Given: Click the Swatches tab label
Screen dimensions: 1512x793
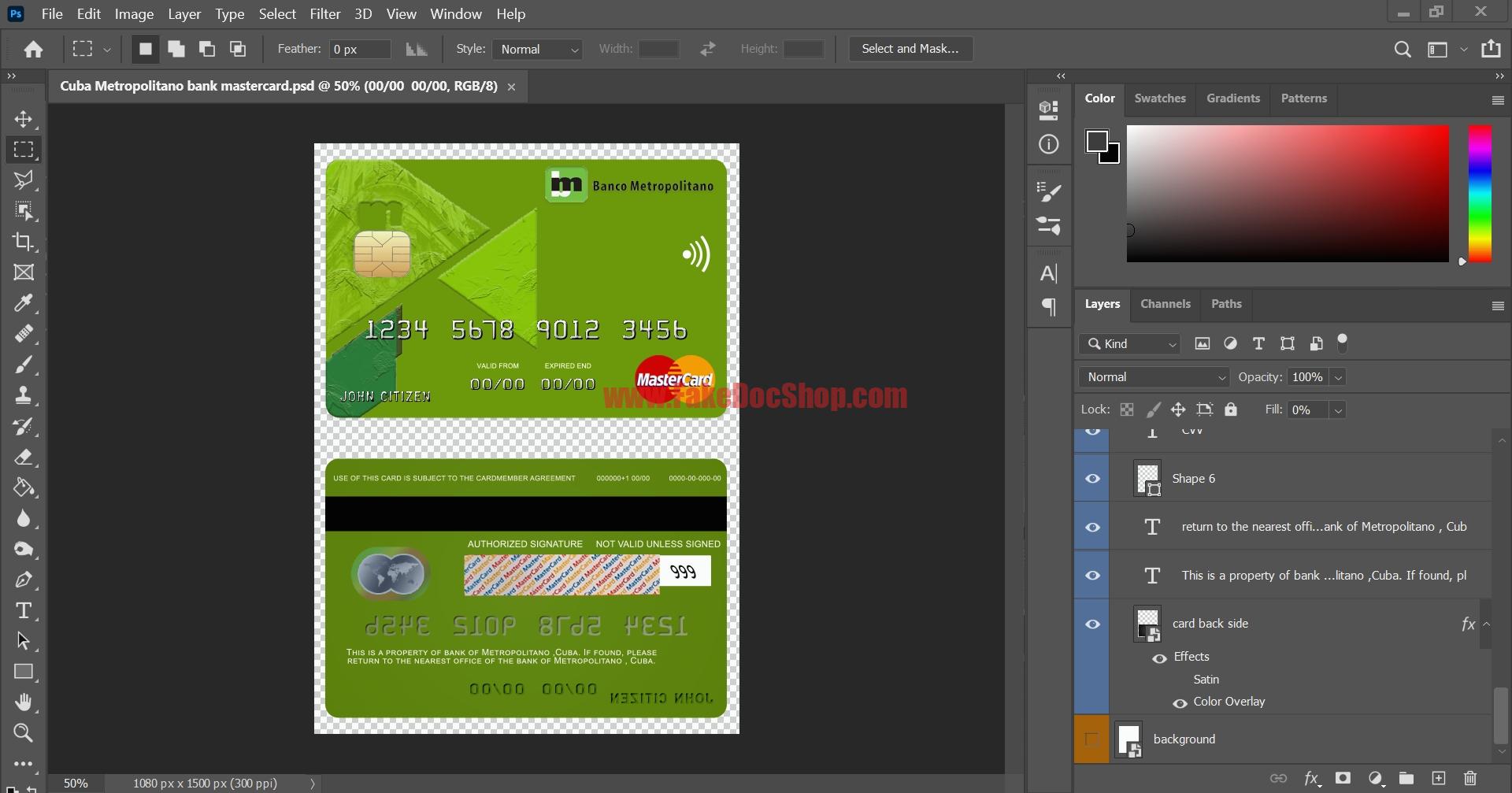Looking at the screenshot, I should coord(1160,98).
